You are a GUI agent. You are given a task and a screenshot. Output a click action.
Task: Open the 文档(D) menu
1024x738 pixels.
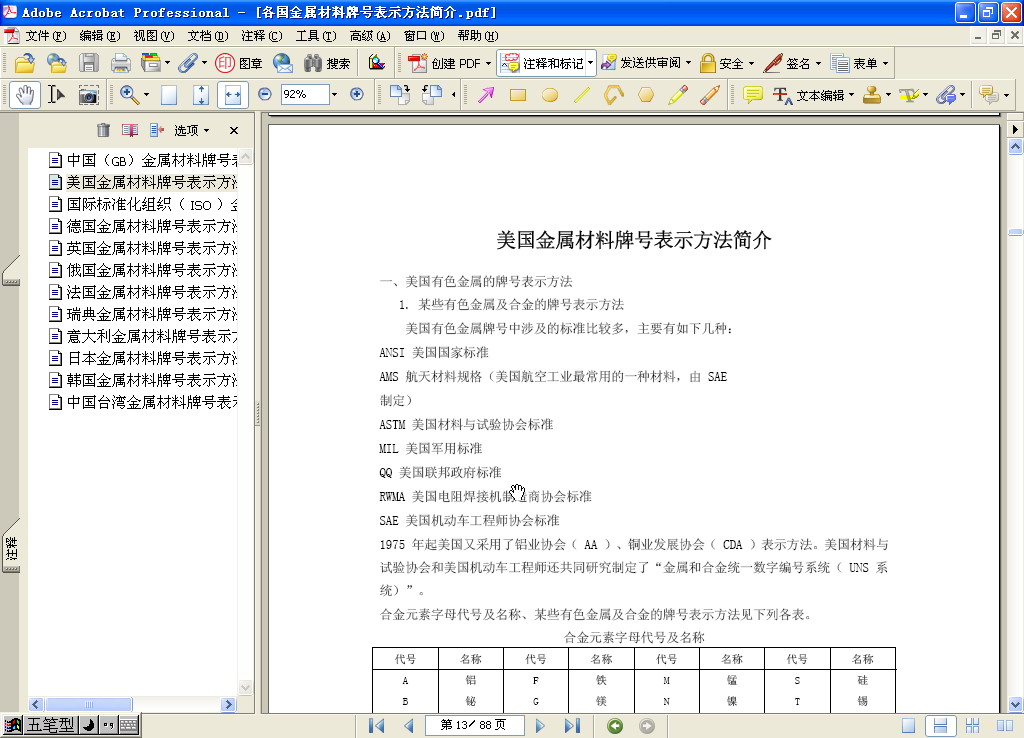tap(208, 36)
